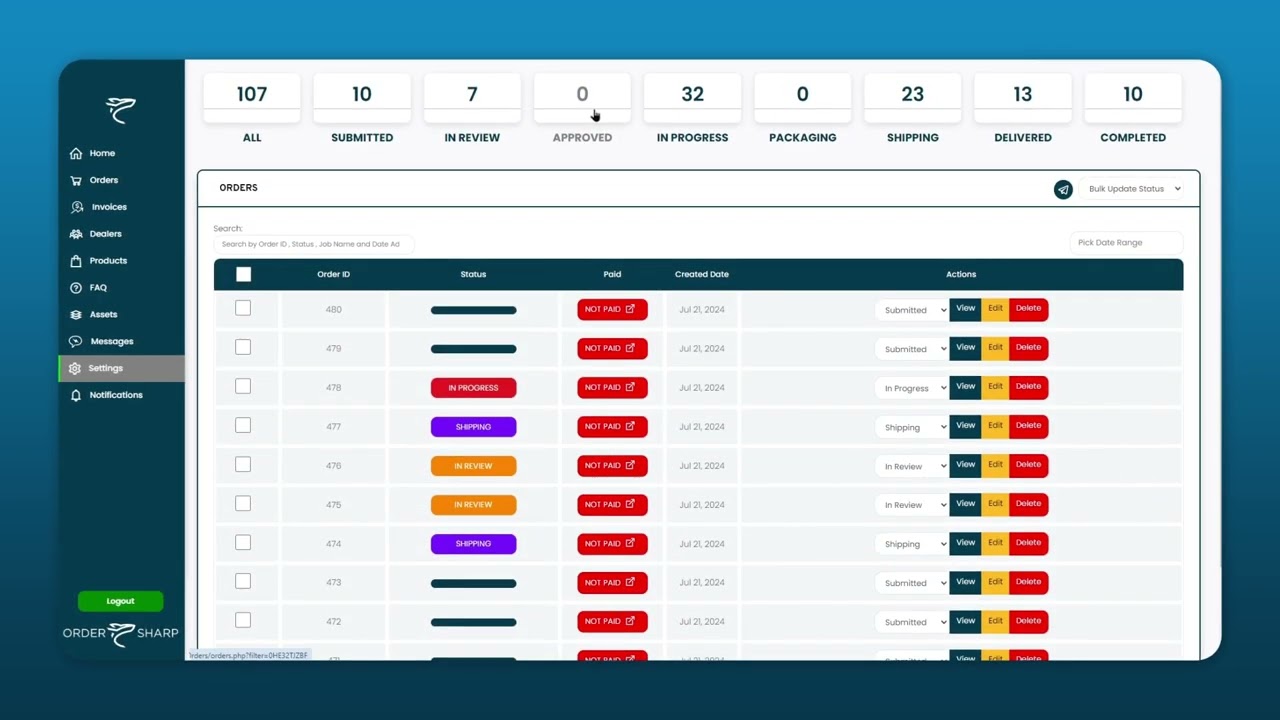The width and height of the screenshot is (1280, 720).
Task: Open the NOT PAID link for order 472
Action: tap(612, 621)
